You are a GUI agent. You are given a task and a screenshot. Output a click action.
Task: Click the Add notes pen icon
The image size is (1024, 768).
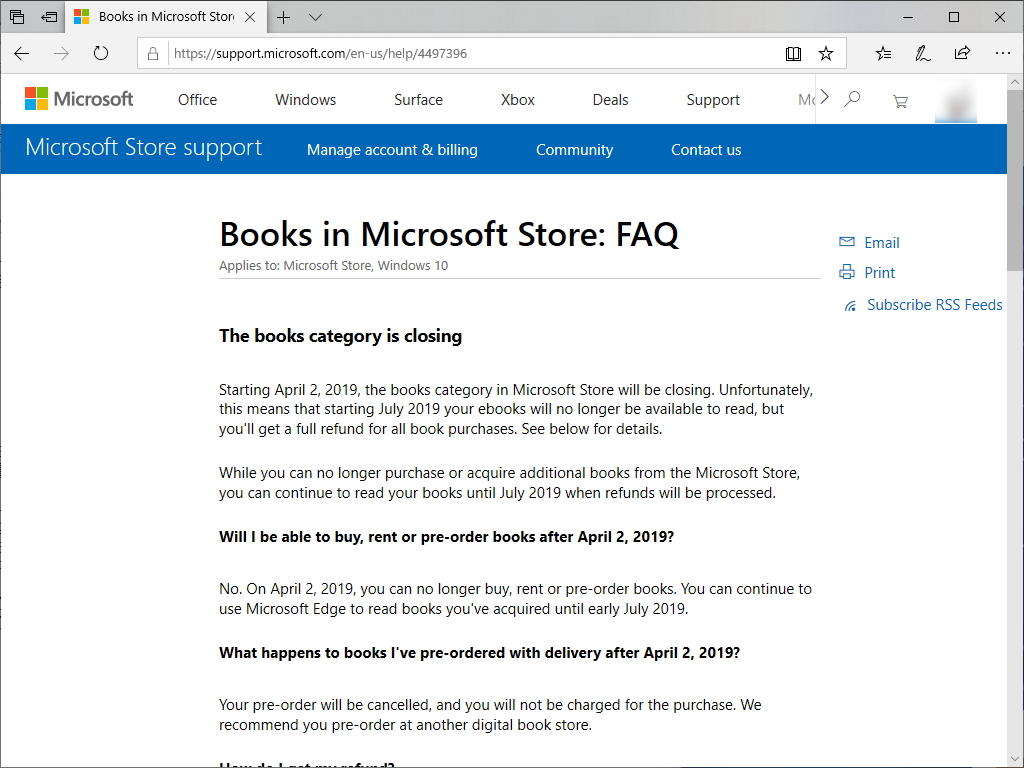923,54
